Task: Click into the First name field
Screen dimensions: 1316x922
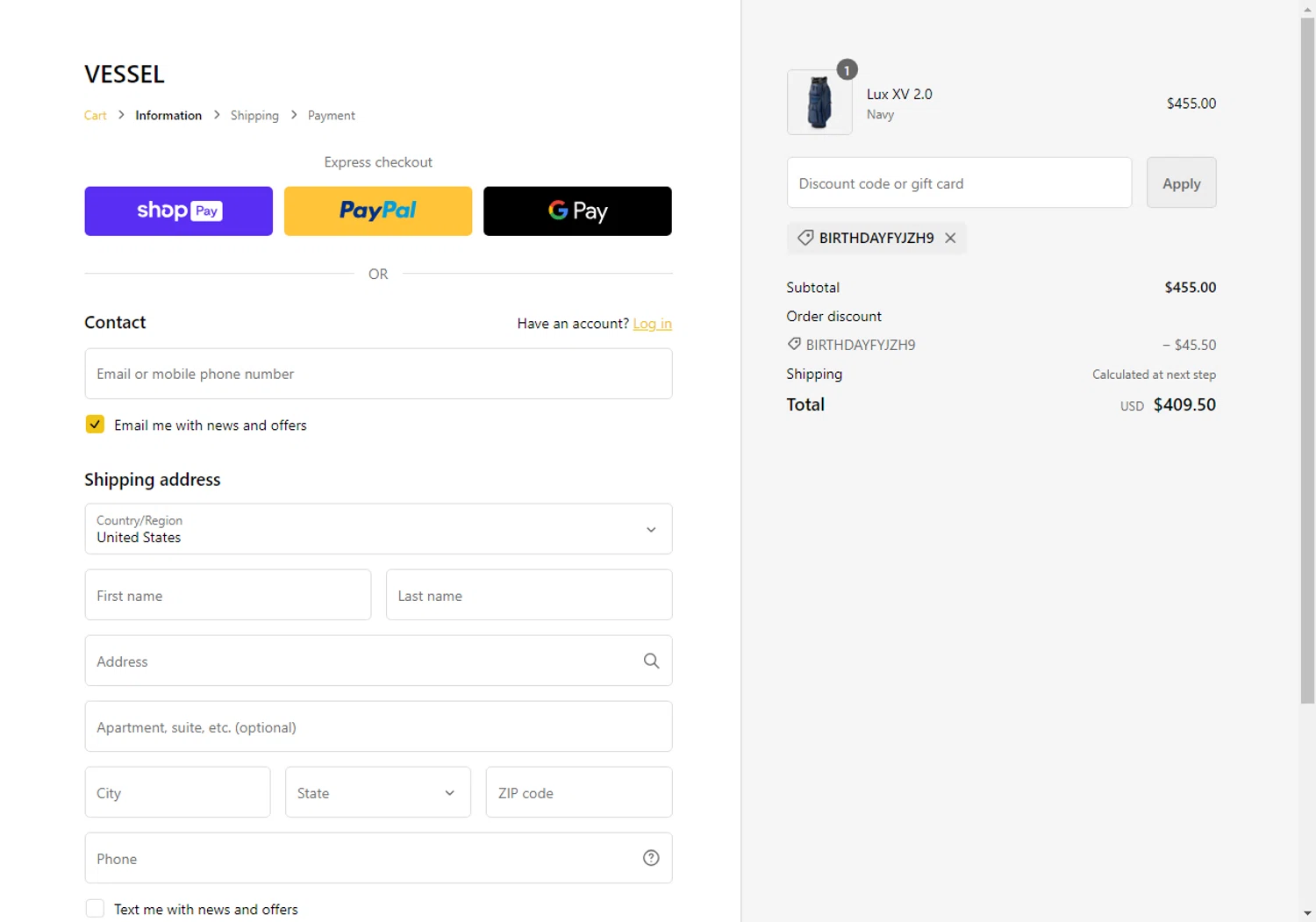Action: 228,595
